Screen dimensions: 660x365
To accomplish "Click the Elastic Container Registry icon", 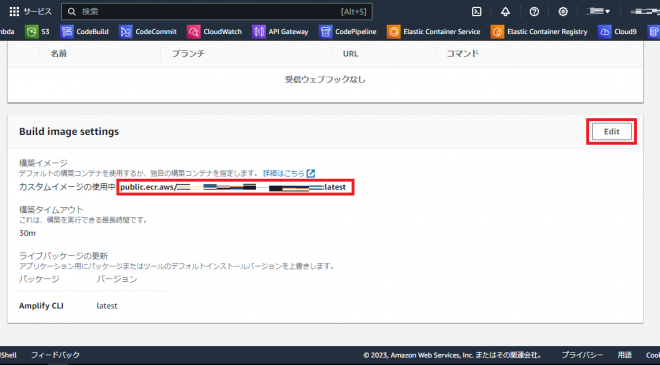I will click(497, 32).
